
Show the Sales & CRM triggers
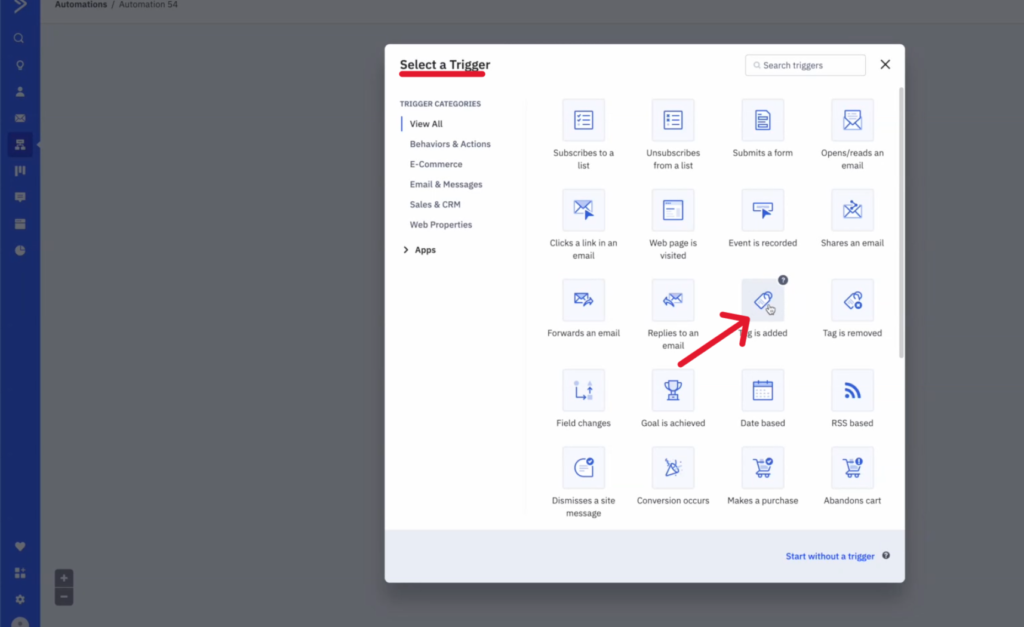(434, 205)
